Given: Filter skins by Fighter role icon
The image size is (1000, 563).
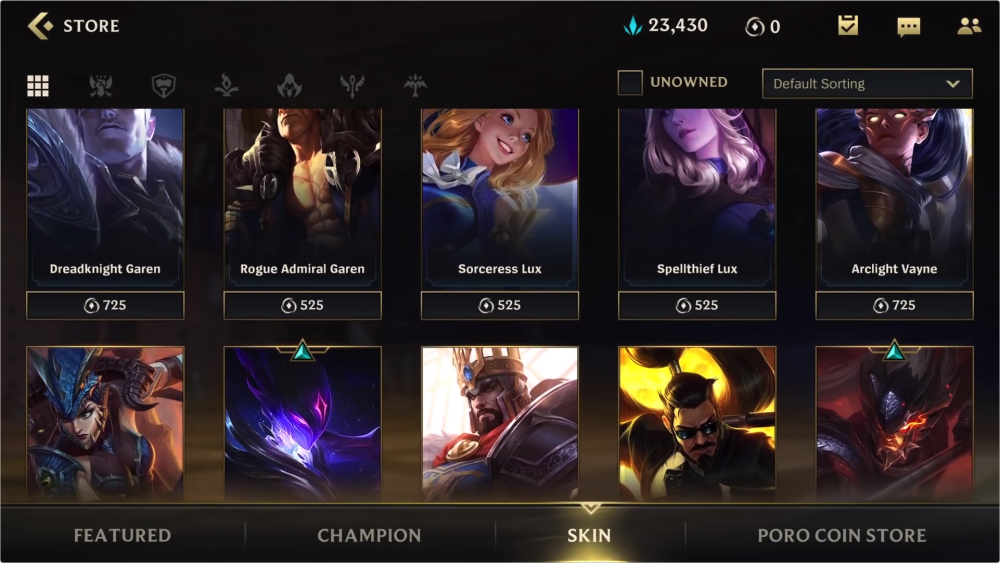Looking at the screenshot, I should 101,85.
